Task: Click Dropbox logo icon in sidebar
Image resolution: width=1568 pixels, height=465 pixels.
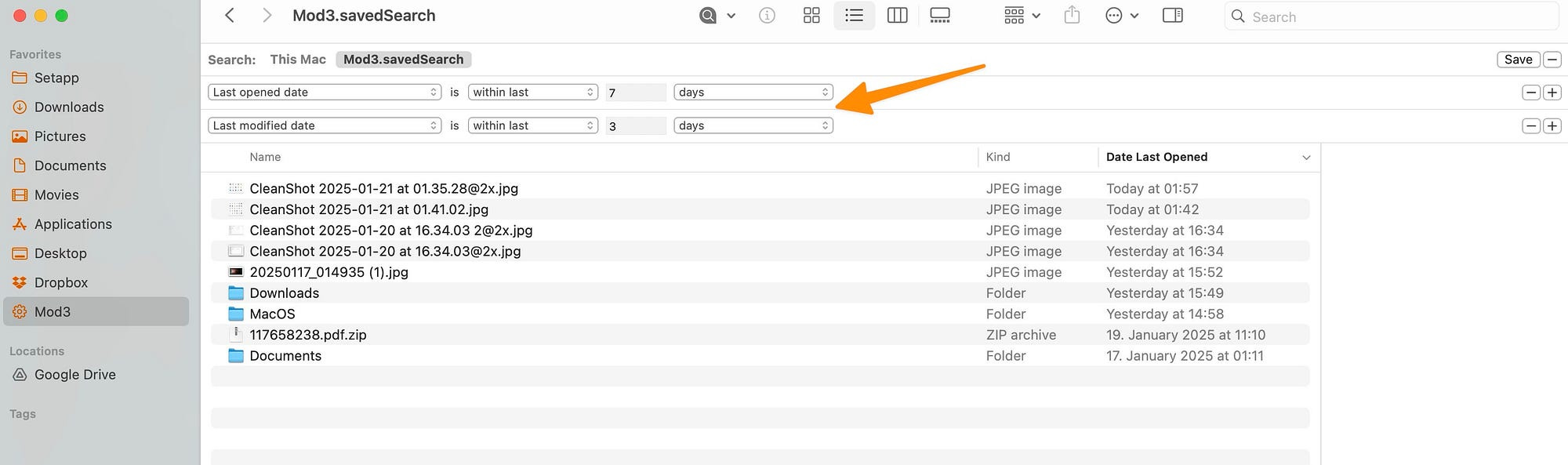Action: pyautogui.click(x=20, y=283)
